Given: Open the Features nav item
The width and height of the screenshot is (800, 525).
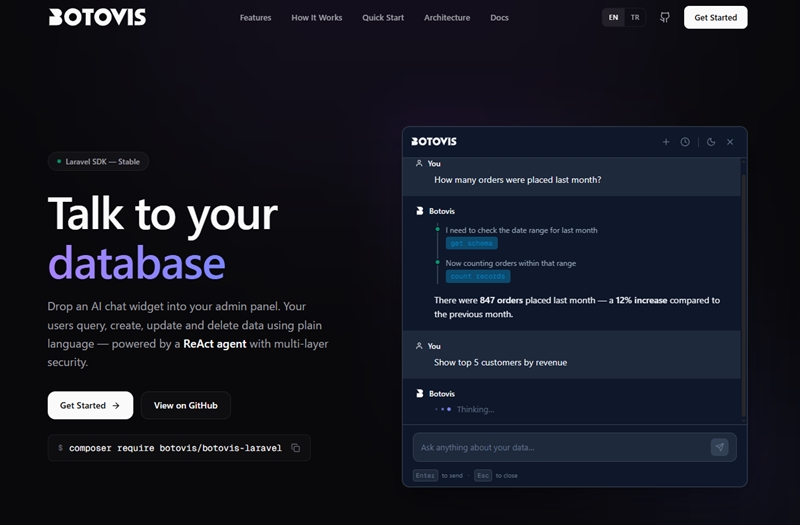Looking at the screenshot, I should click(x=255, y=18).
